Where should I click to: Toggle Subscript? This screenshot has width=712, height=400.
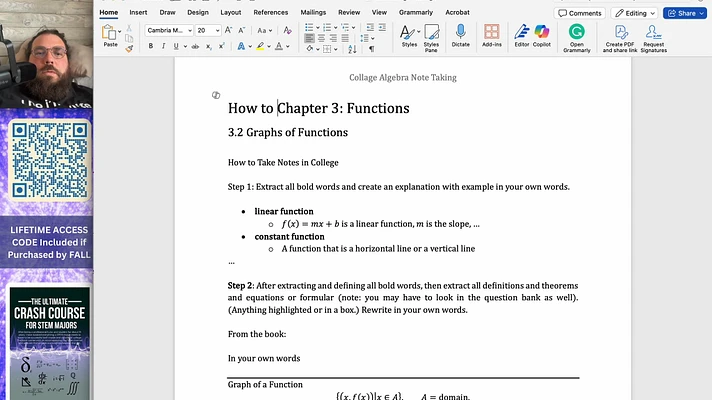(x=208, y=46)
